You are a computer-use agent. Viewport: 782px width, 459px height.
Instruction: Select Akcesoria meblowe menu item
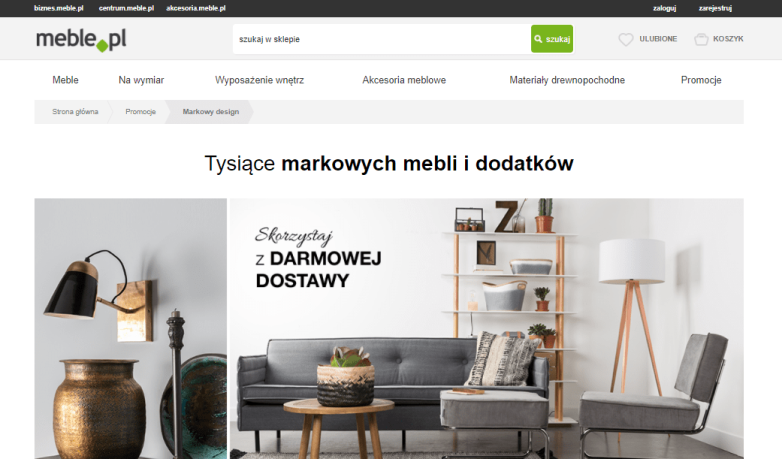coord(404,80)
